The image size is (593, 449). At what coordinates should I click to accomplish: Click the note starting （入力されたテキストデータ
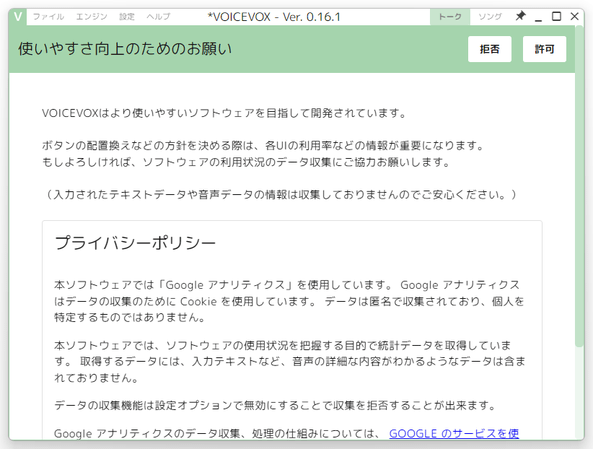pos(280,195)
